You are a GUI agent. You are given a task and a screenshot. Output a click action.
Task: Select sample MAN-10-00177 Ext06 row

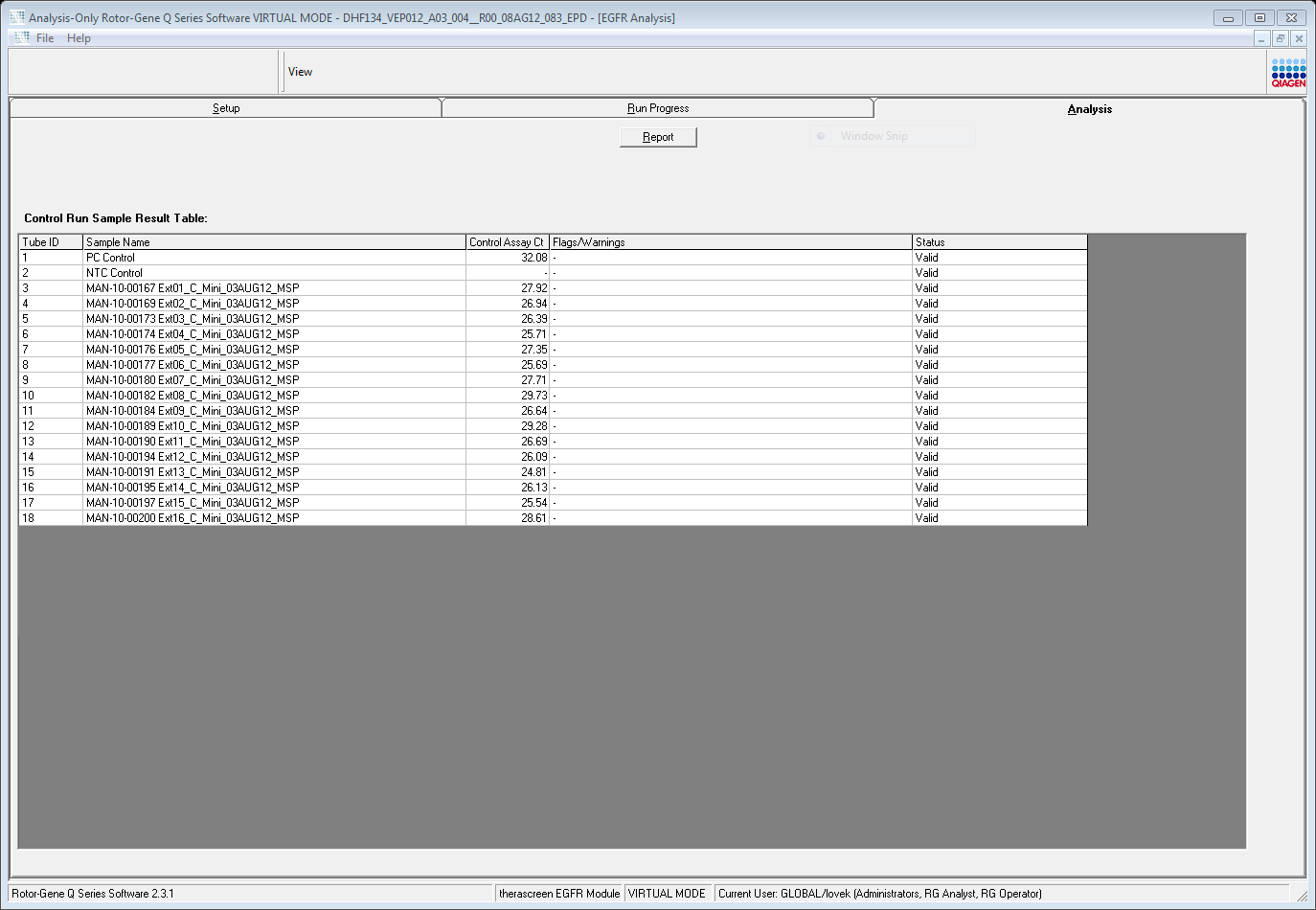tap(553, 365)
